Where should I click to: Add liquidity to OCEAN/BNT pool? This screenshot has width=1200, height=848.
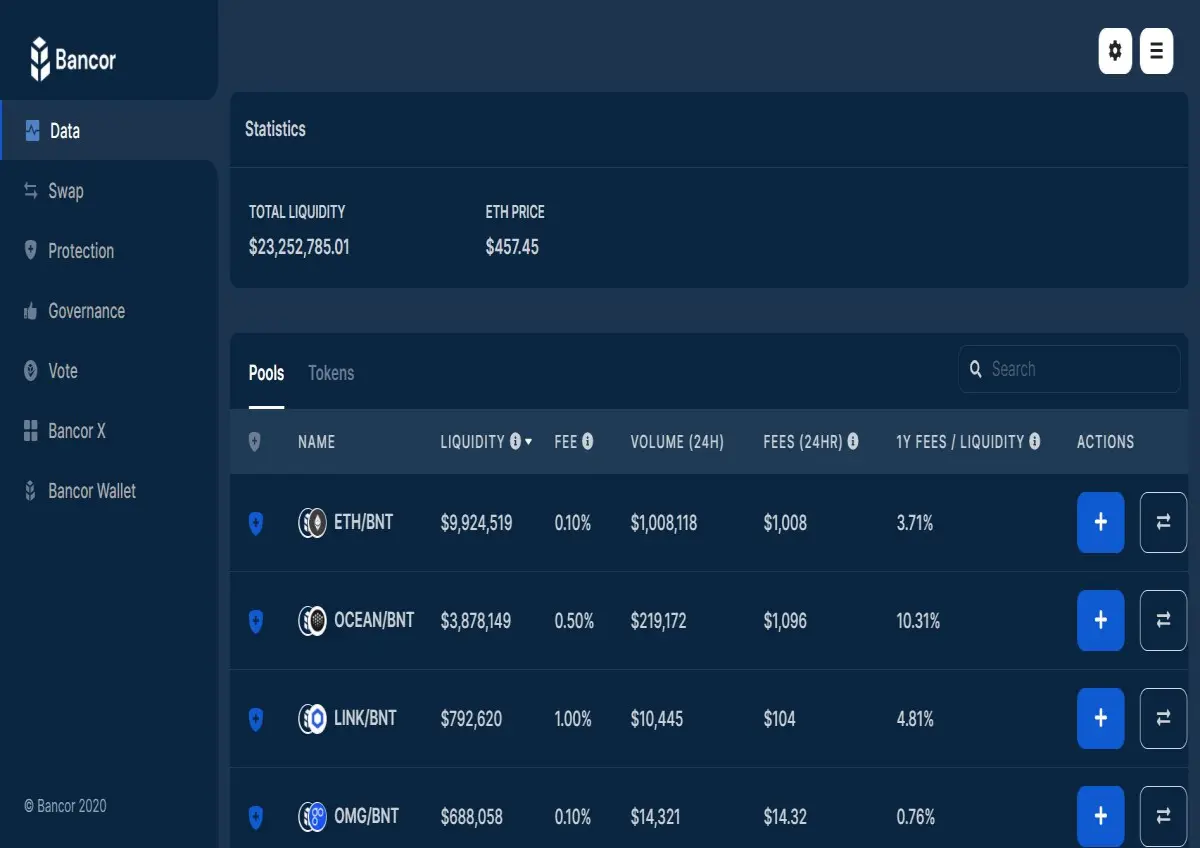point(1101,620)
